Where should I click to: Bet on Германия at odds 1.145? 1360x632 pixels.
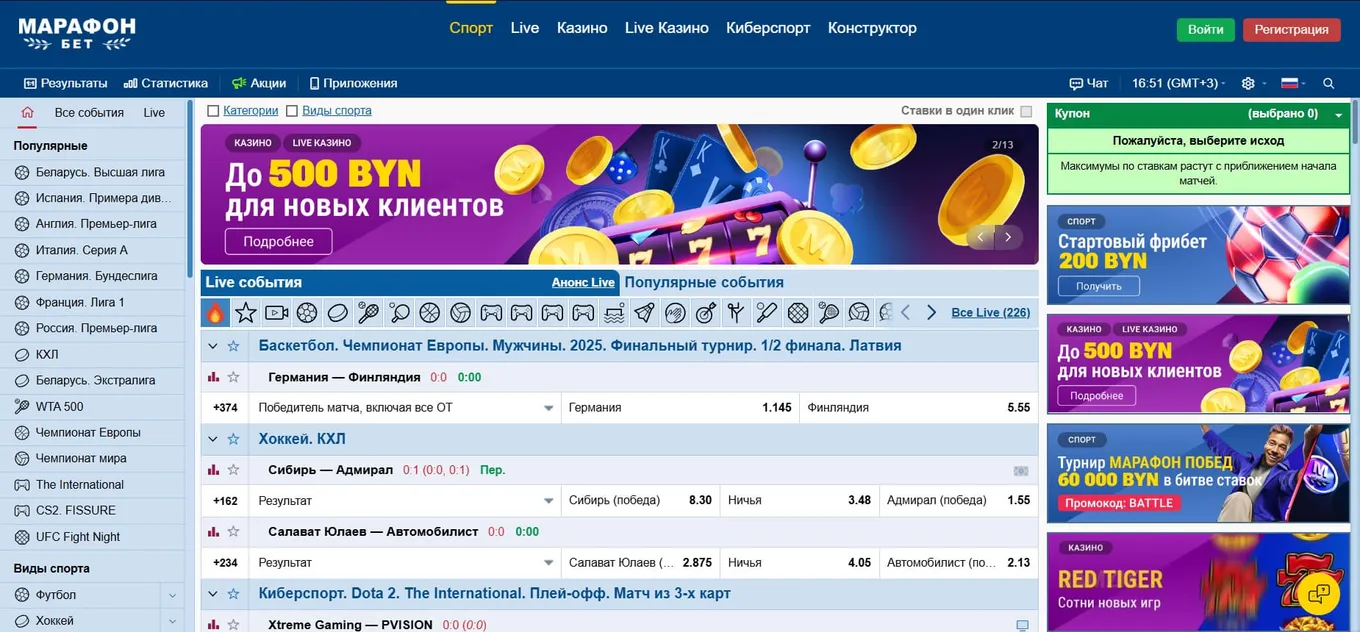[x=680, y=408]
